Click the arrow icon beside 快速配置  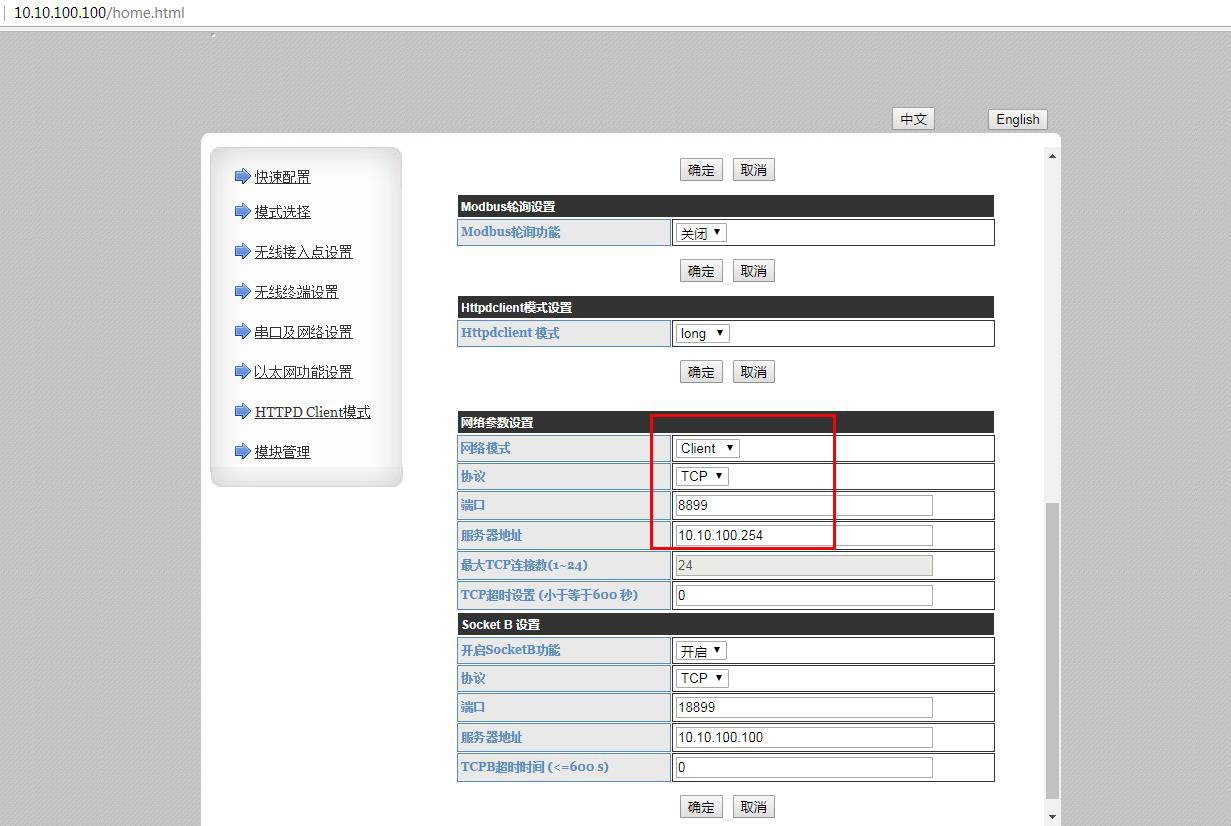[x=242, y=176]
